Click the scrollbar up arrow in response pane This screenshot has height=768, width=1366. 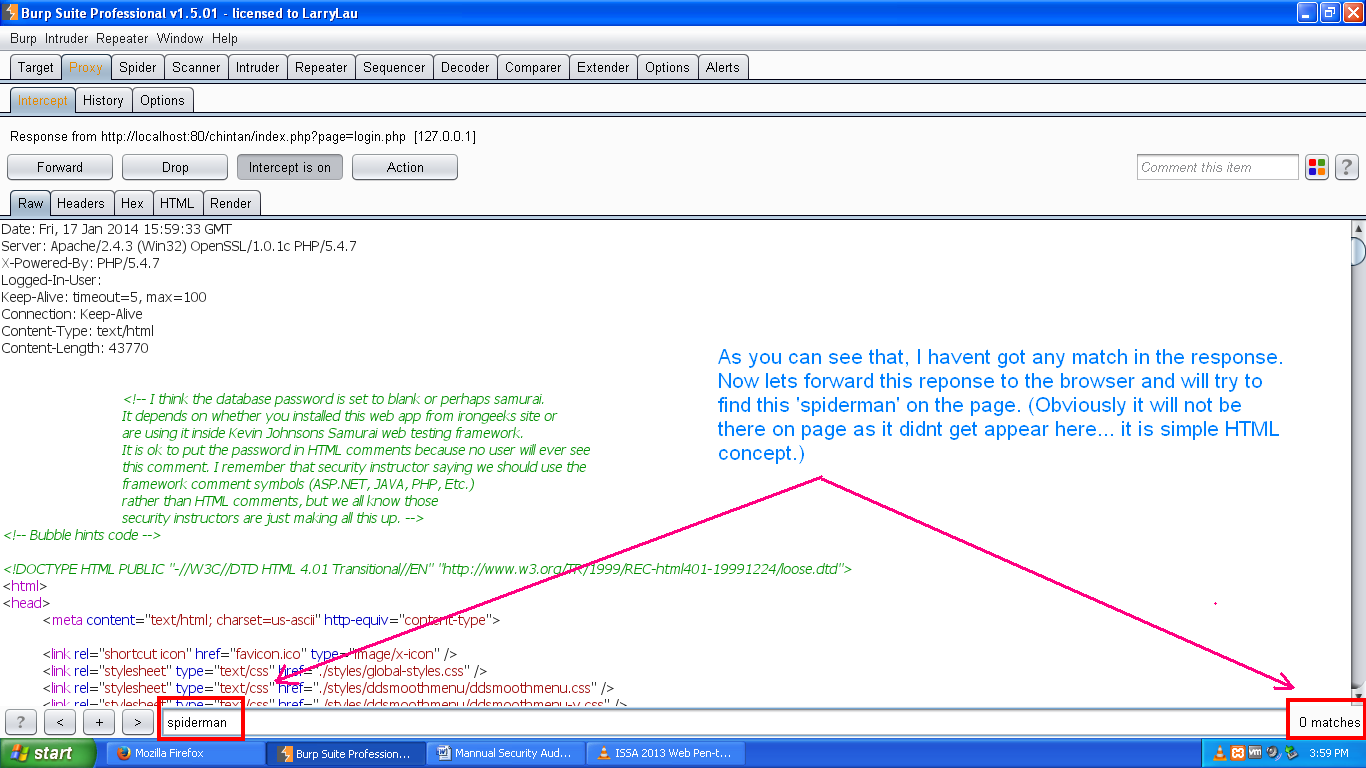[1358, 229]
